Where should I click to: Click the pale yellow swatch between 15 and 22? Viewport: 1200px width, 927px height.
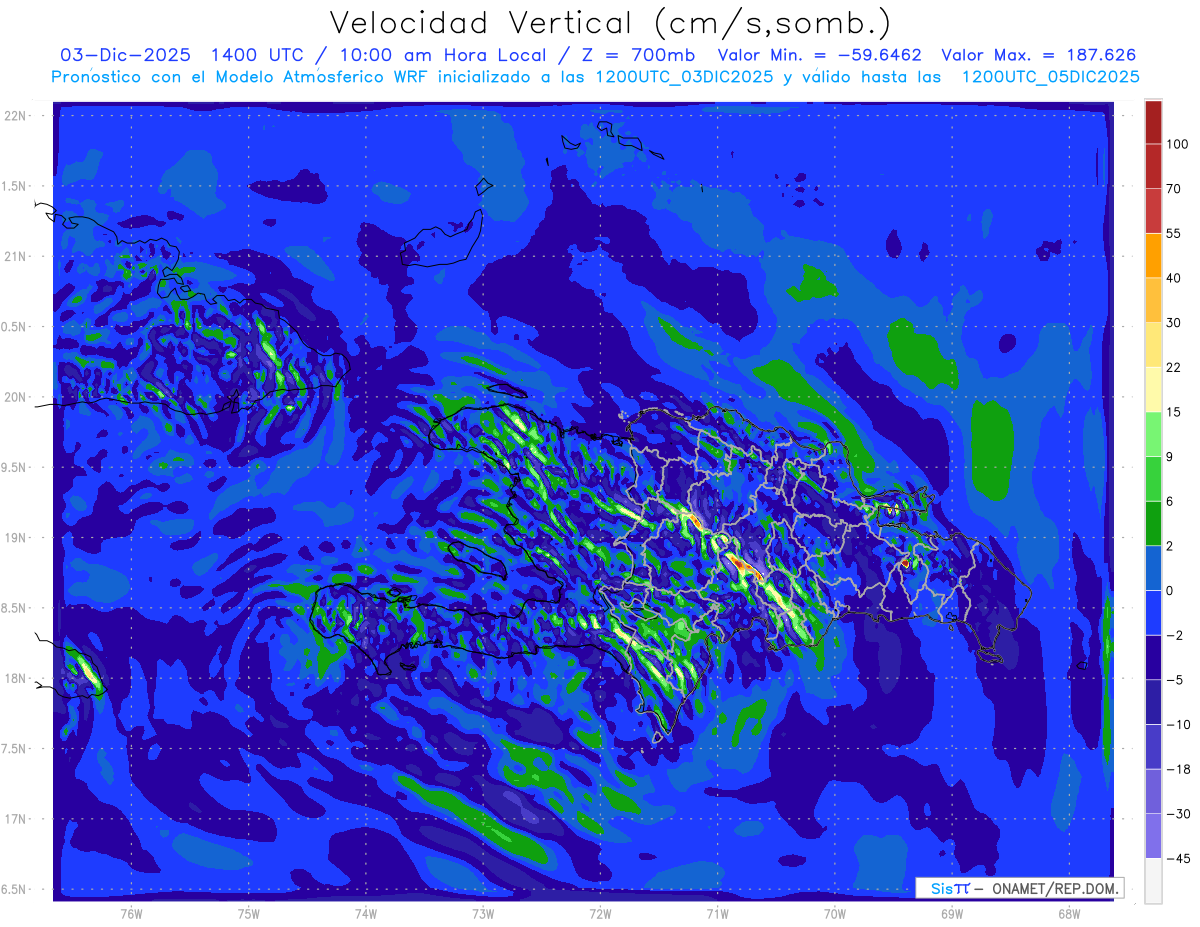pos(1153,389)
